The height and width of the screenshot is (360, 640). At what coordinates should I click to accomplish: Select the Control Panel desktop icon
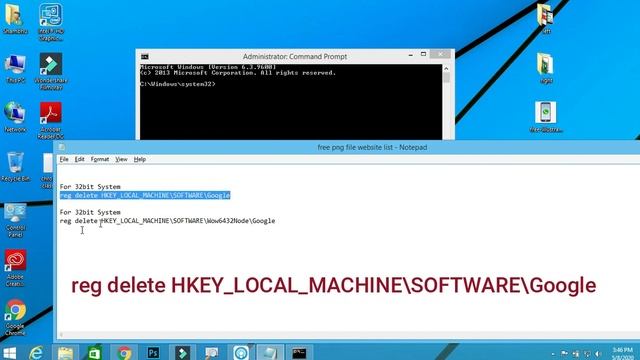[x=16, y=220]
